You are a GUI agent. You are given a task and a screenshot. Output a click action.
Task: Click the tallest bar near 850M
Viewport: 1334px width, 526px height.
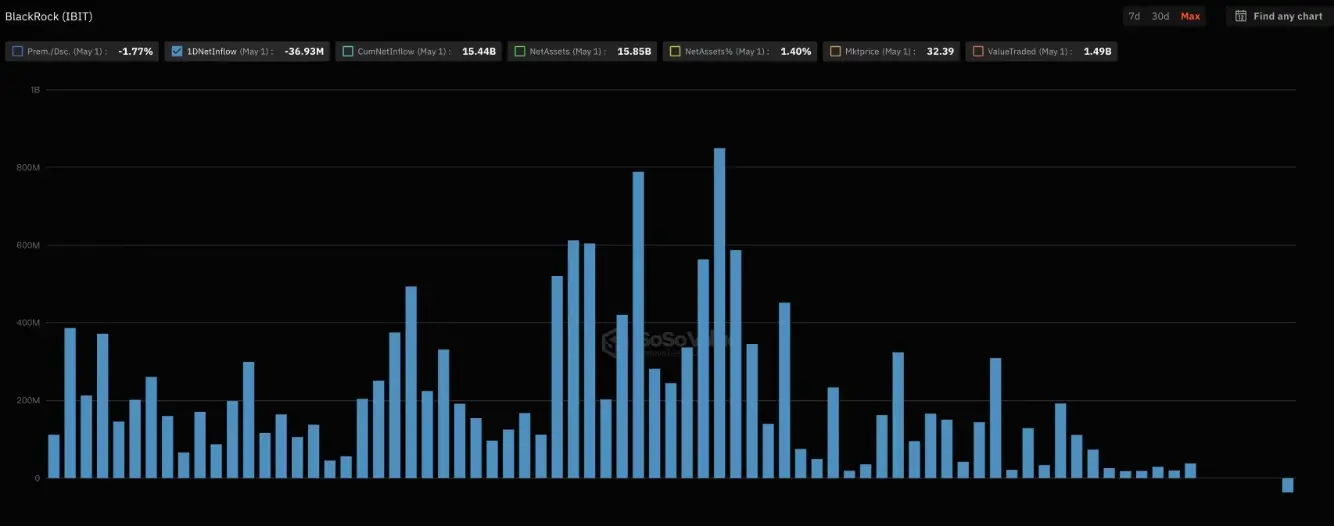pyautogui.click(x=719, y=312)
